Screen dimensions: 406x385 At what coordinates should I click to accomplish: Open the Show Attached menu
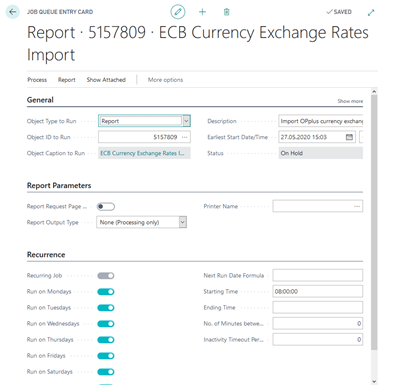(106, 80)
